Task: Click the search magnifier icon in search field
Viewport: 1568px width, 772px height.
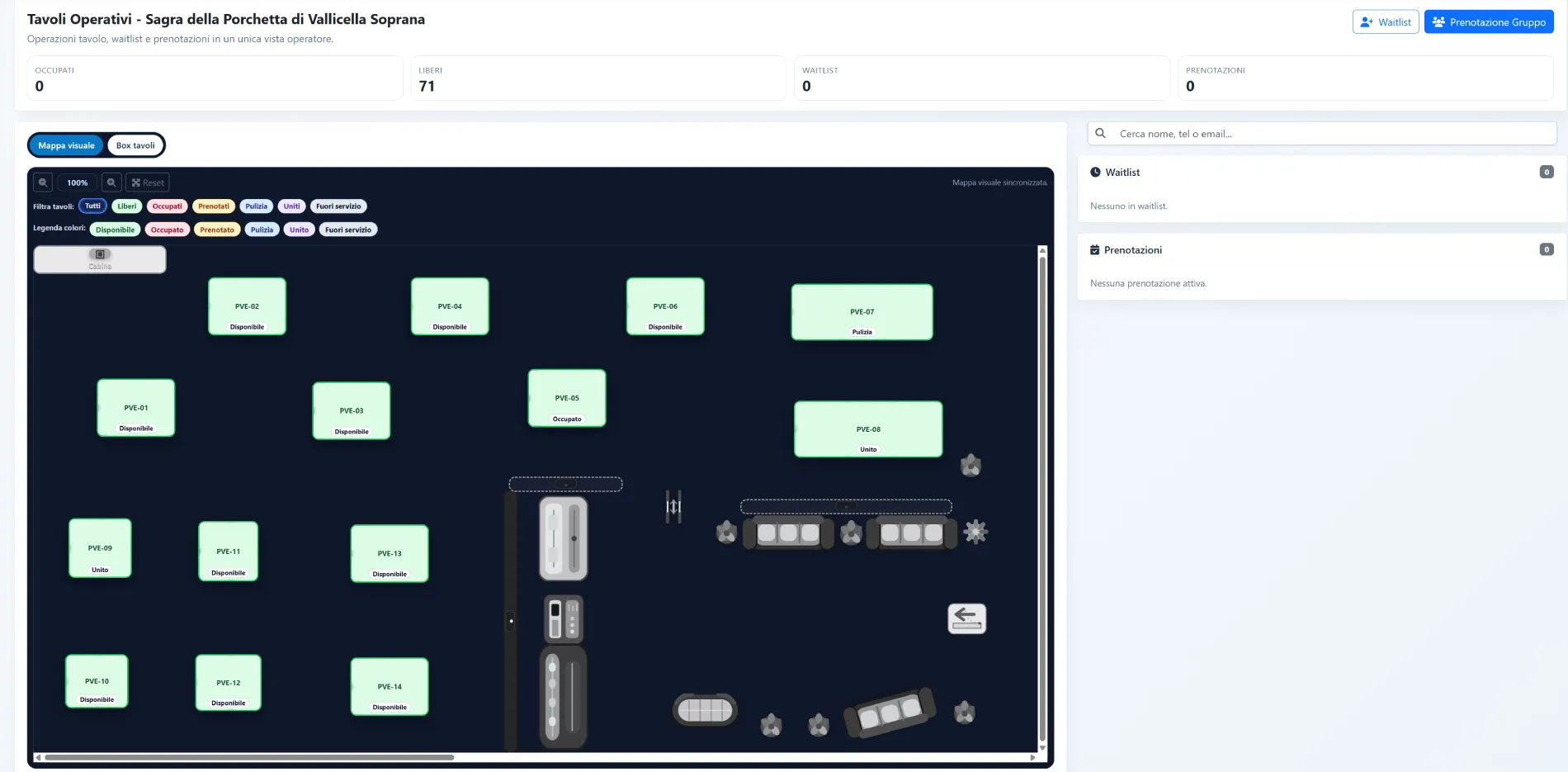Action: tap(1100, 133)
